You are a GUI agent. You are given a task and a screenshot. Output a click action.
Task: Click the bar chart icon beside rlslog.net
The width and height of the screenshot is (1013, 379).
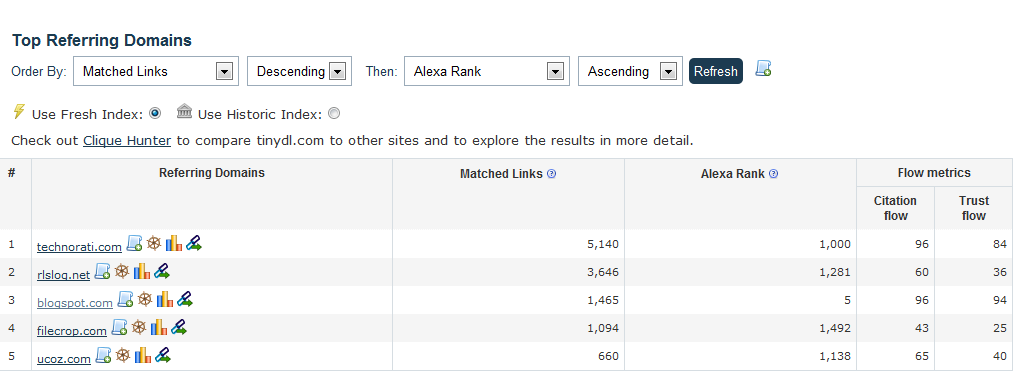[141, 271]
